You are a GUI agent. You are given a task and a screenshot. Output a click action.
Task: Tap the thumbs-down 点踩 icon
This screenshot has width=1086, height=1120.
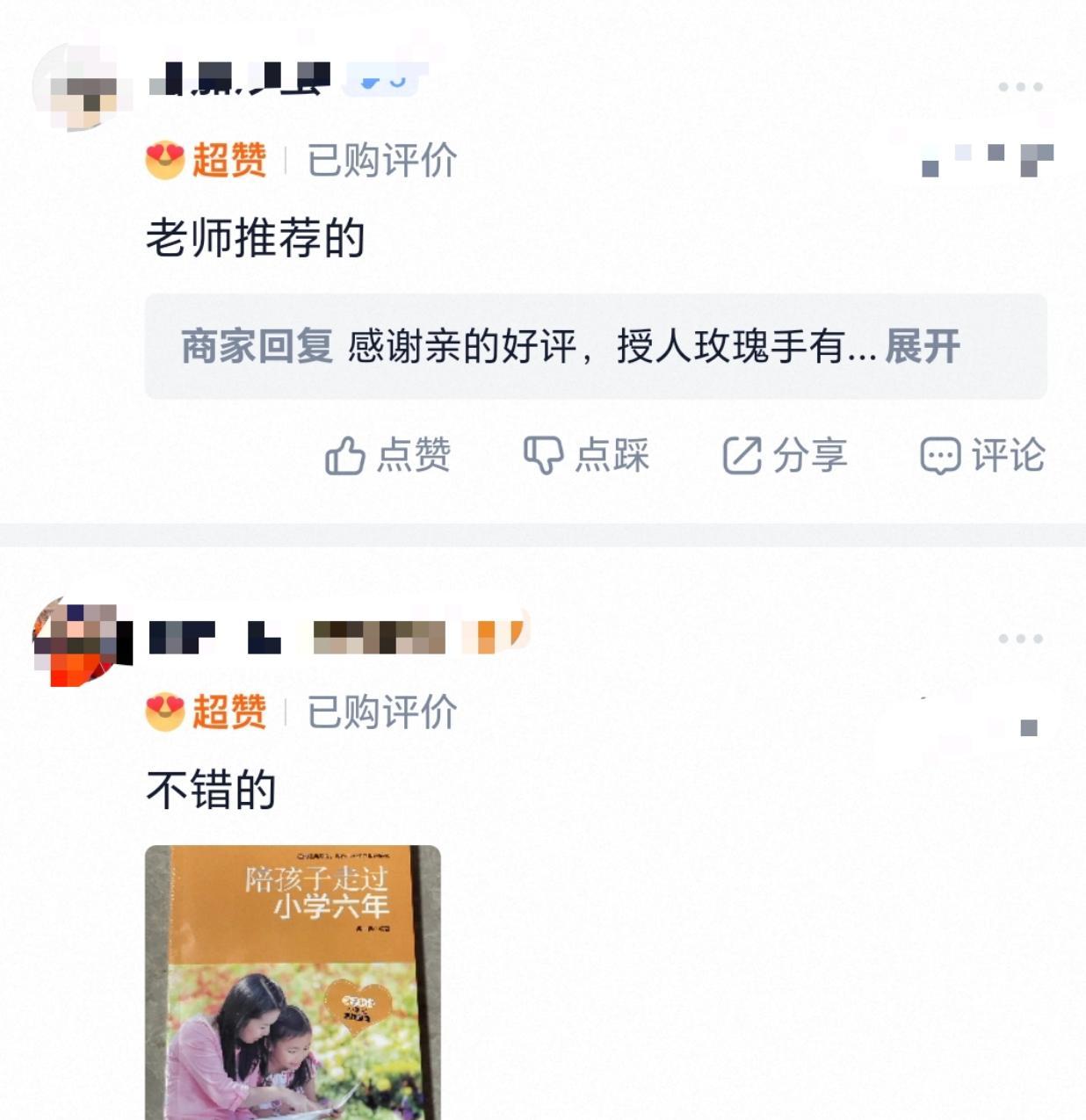point(543,456)
